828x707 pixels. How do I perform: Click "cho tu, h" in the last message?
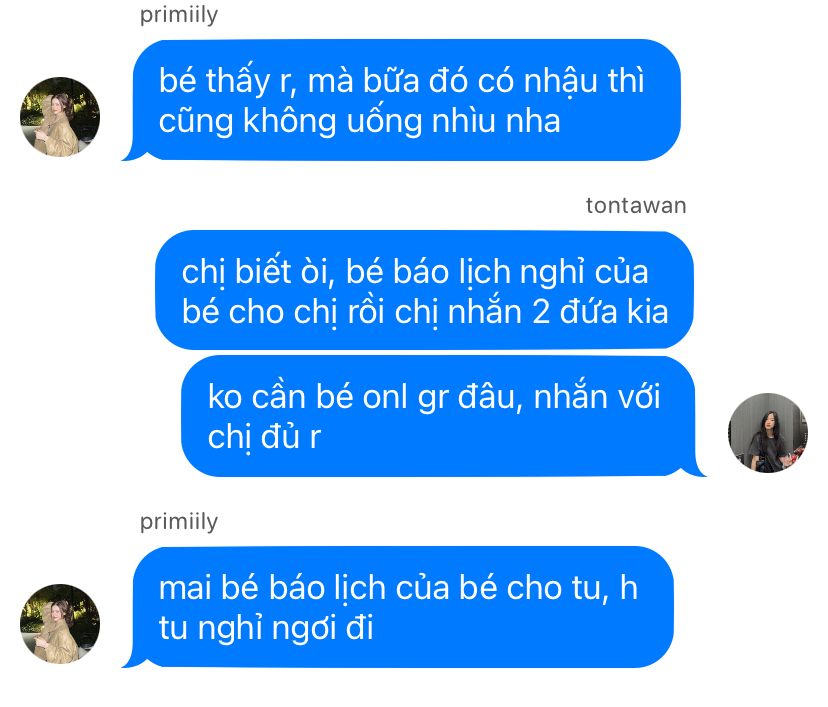pos(572,588)
